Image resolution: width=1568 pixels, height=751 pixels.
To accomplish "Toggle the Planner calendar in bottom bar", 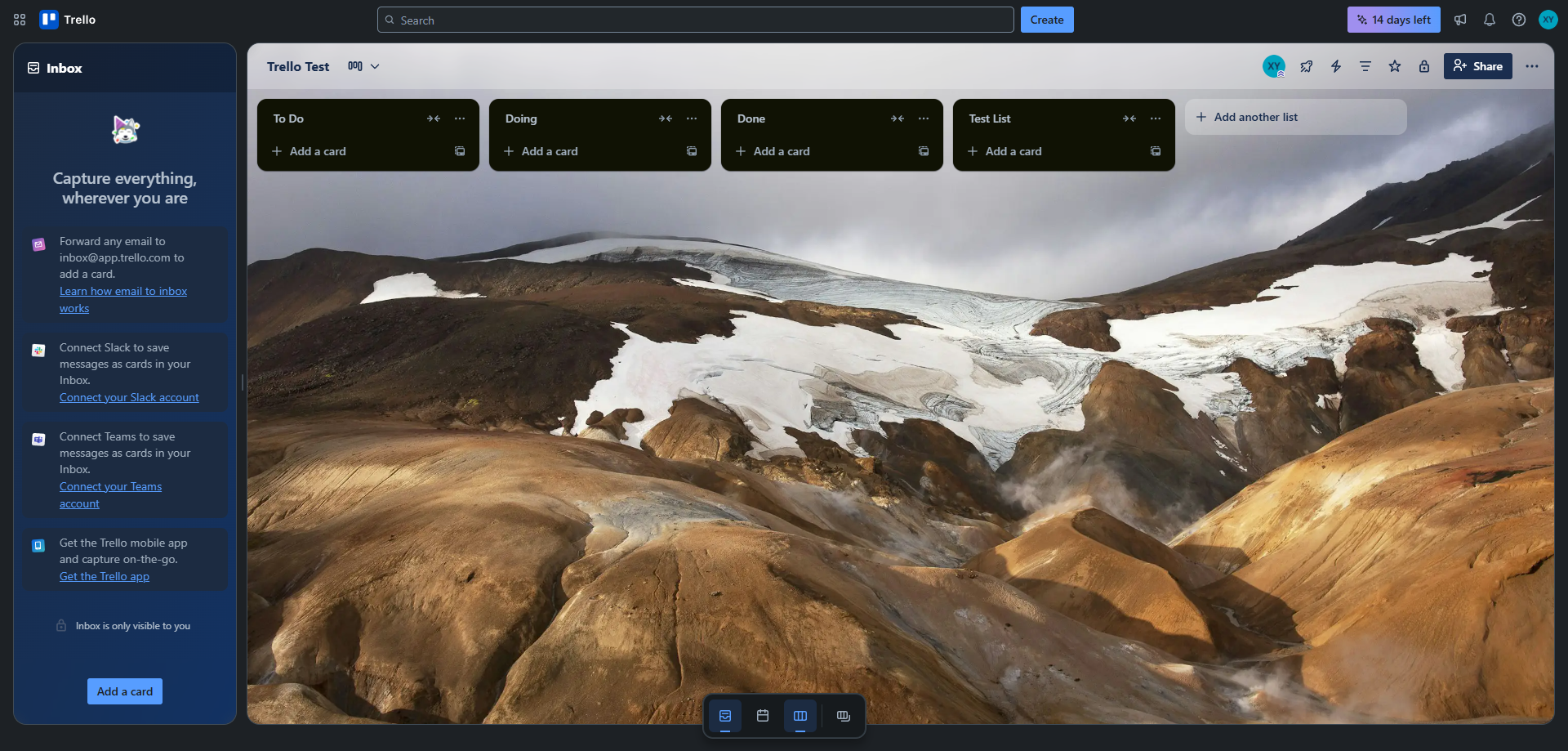I will click(763, 716).
